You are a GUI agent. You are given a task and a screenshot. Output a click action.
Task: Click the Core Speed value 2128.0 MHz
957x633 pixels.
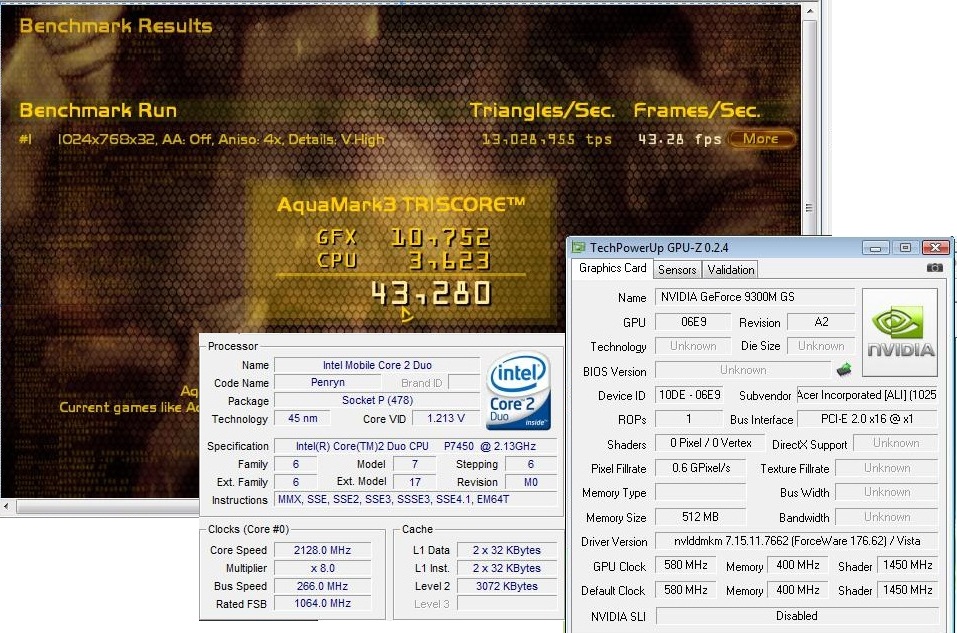(322, 550)
